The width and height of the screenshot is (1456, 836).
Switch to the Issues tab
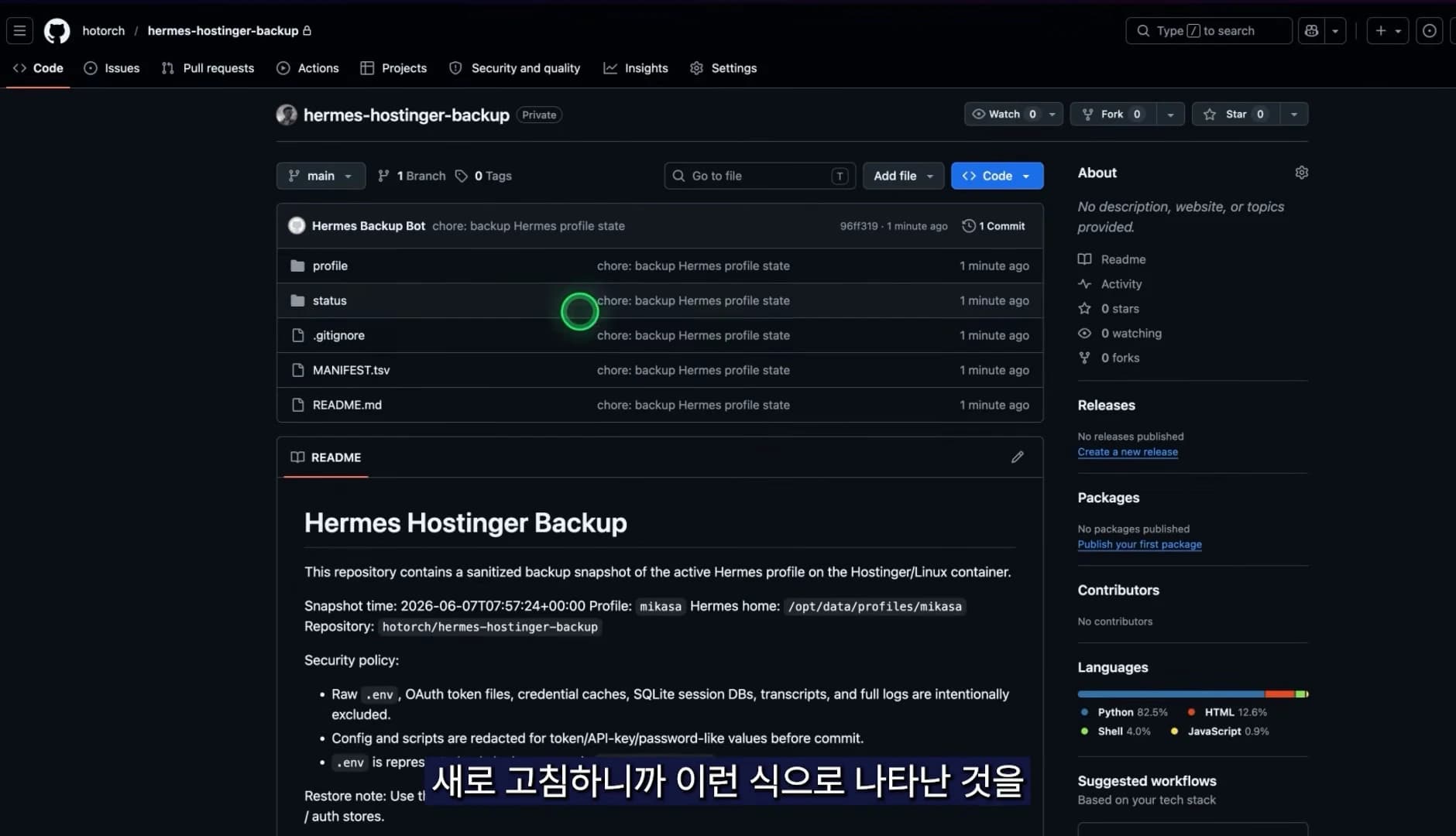point(112,68)
